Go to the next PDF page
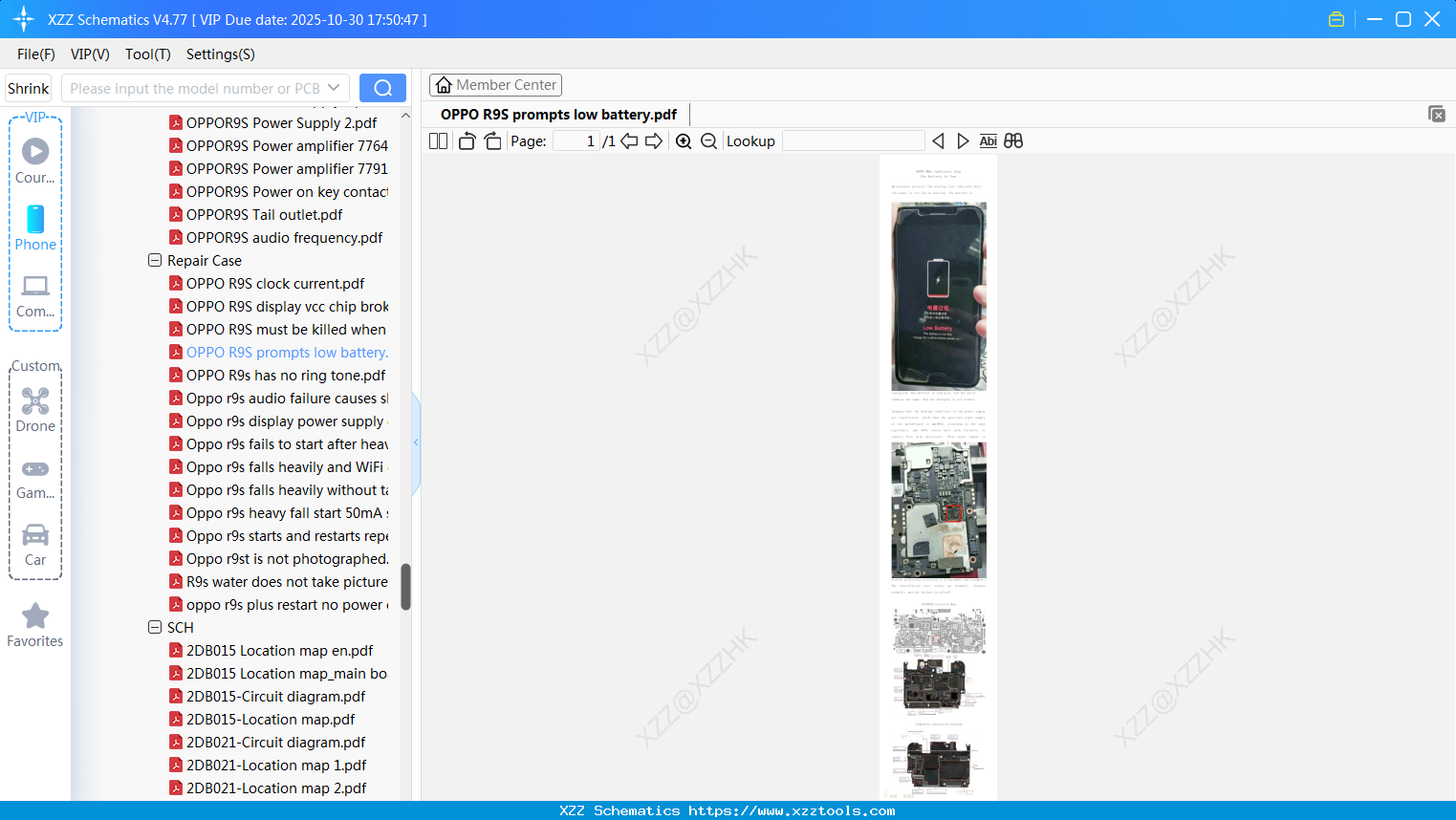Viewport: 1456px width, 820px height. [x=654, y=141]
